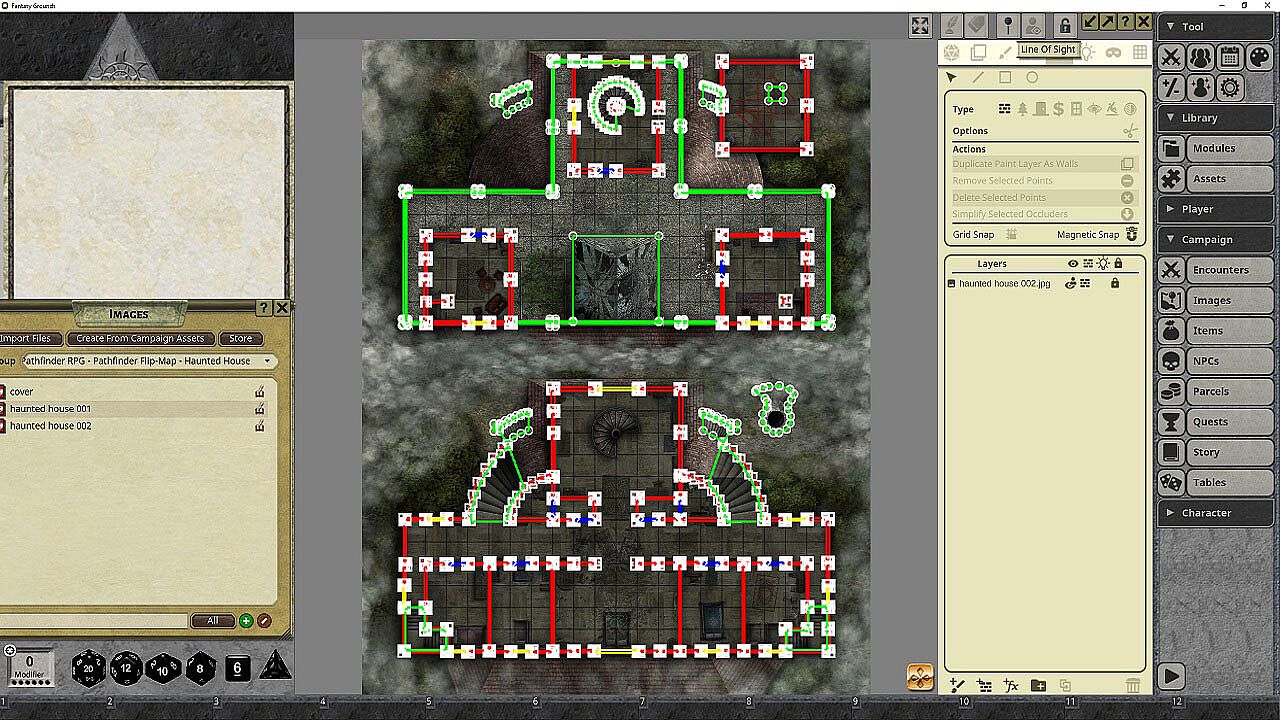Viewport: 1280px width, 720px height.
Task: Open the map window help button
Action: click(1126, 22)
